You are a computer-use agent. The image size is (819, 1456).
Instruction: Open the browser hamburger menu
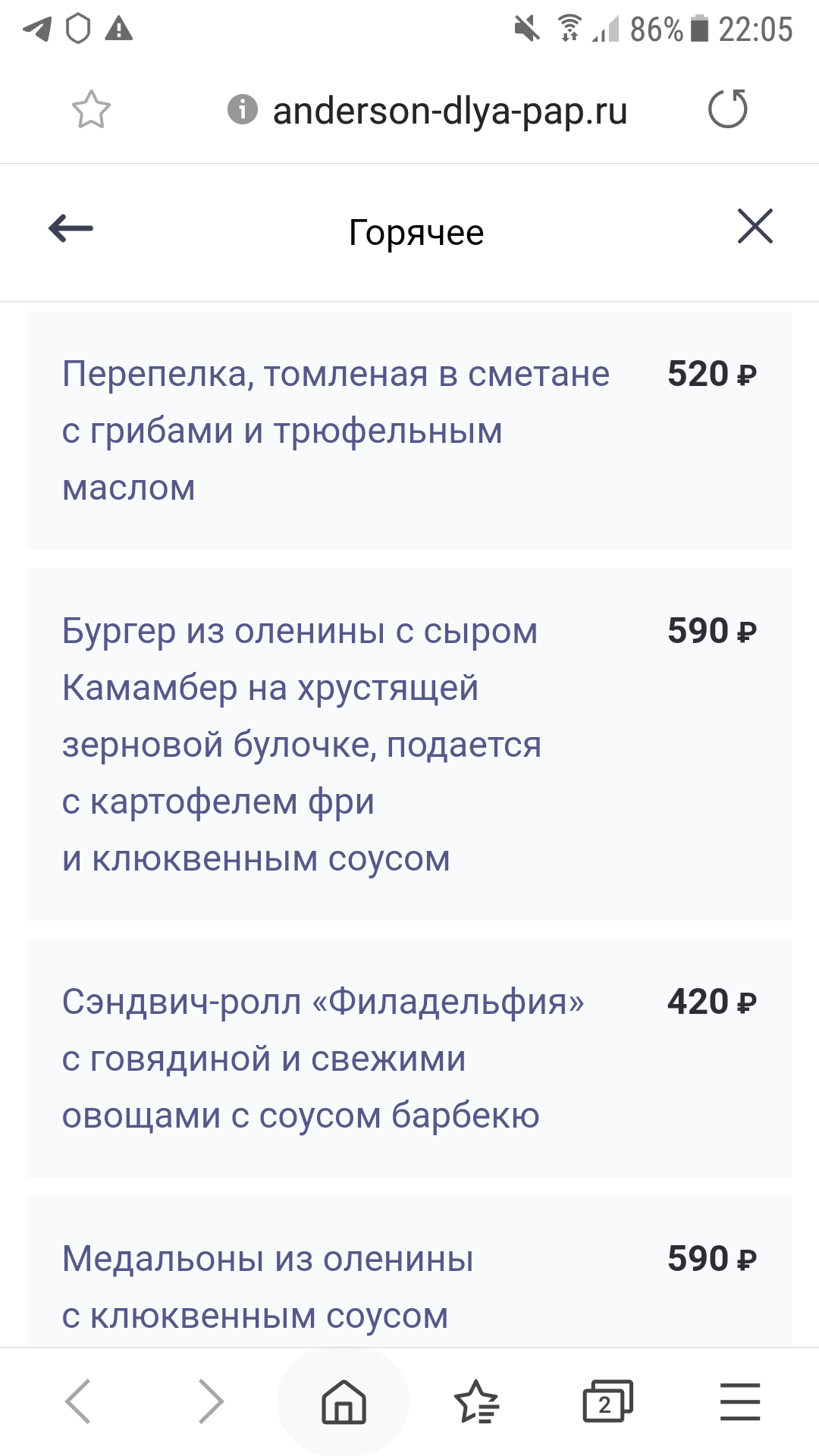[x=739, y=1401]
